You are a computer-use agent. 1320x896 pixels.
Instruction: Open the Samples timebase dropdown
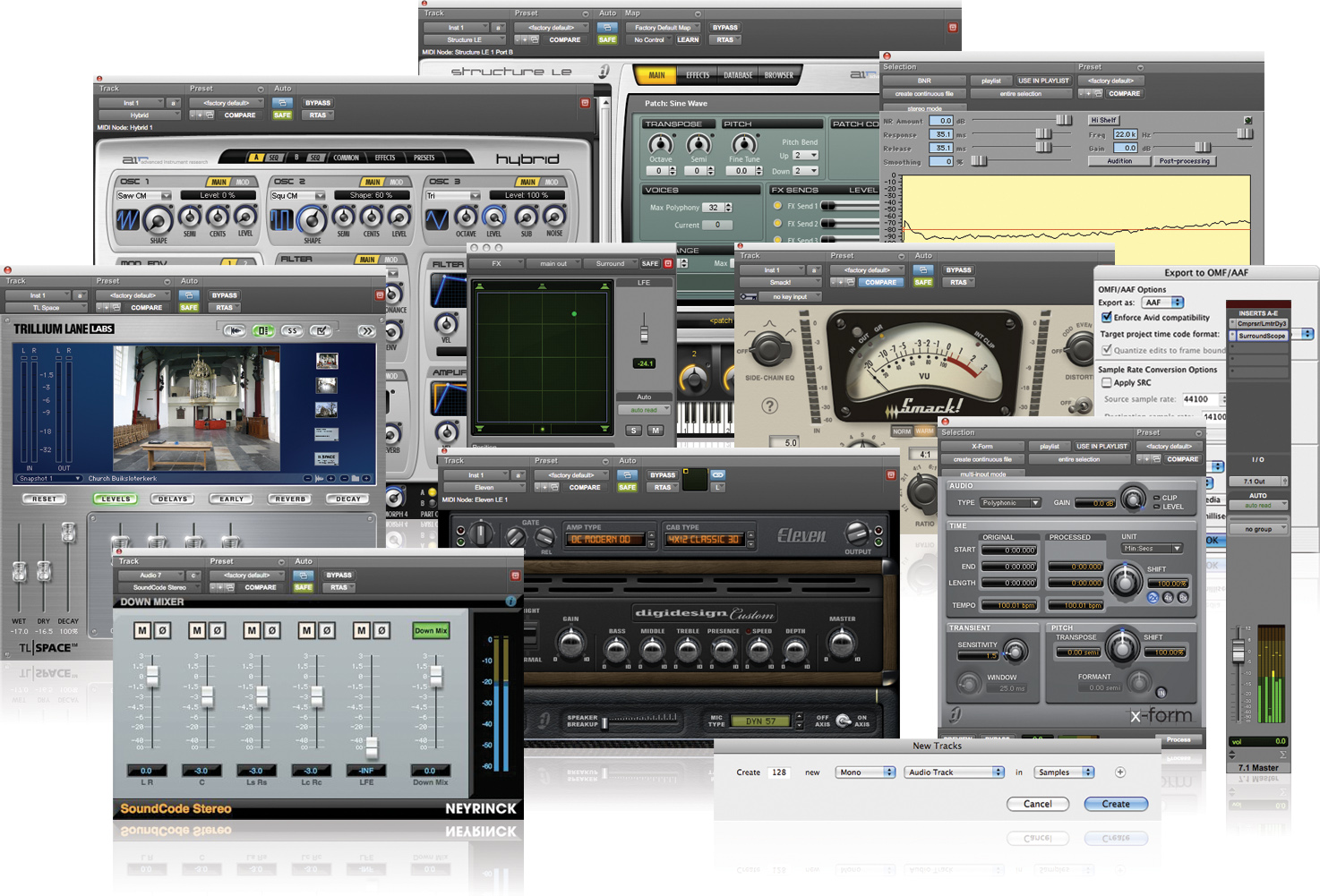(x=1064, y=772)
